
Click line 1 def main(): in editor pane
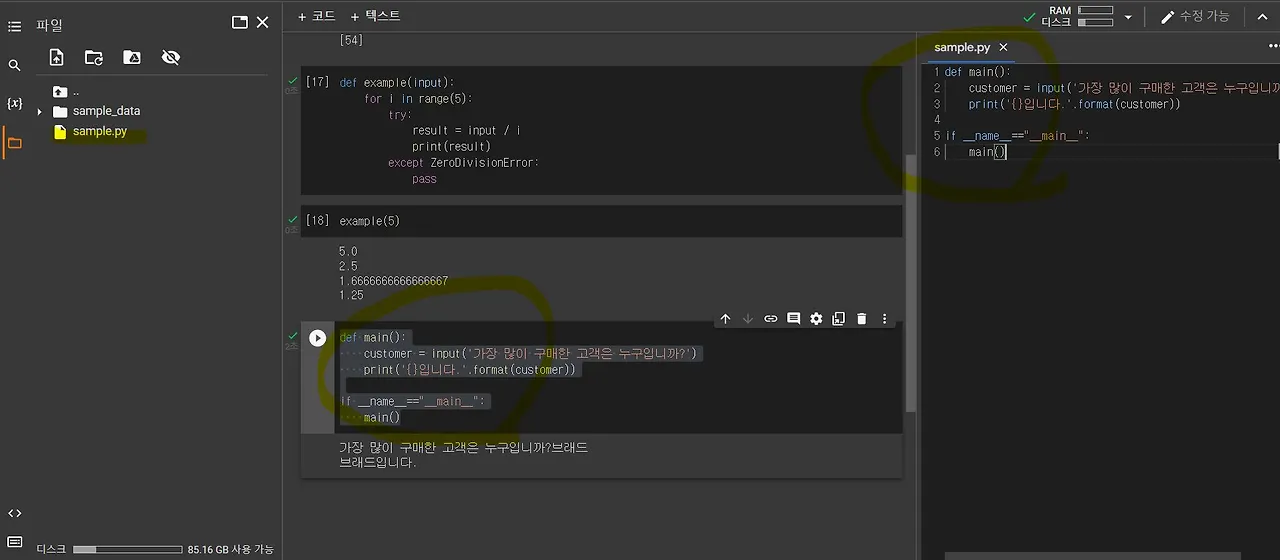[978, 72]
